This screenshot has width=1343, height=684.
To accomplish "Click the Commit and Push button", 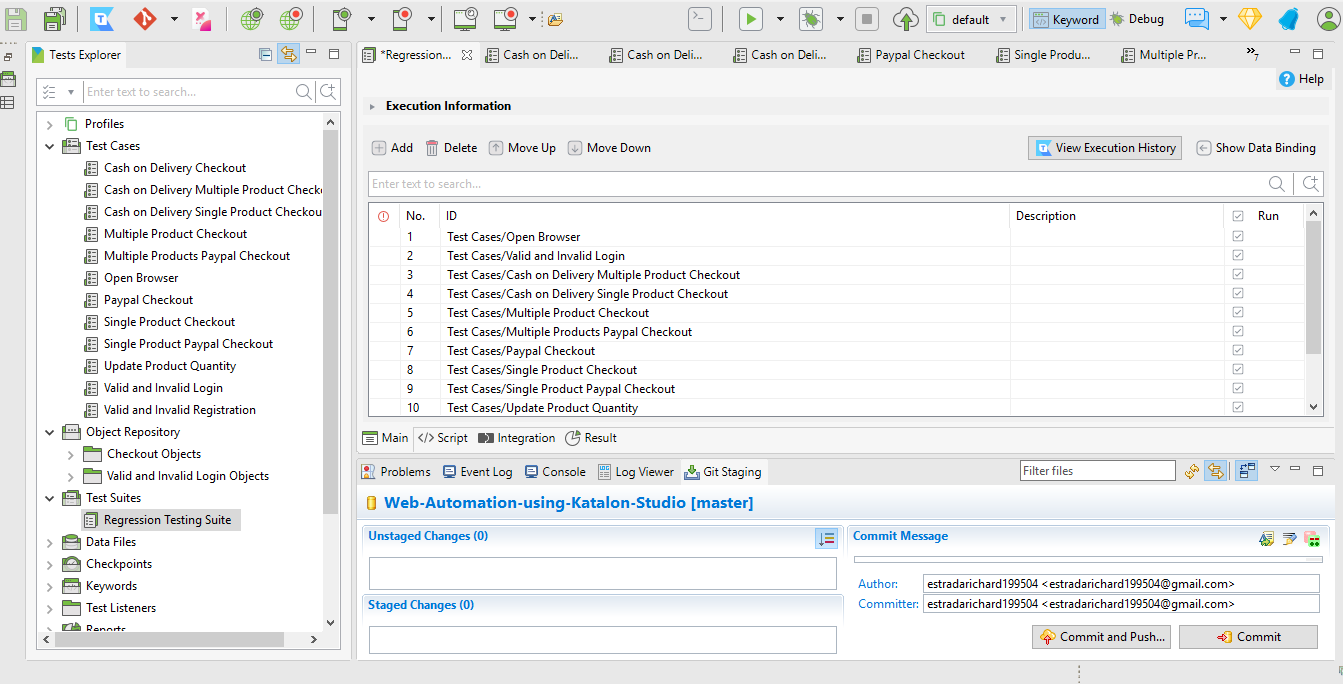I will click(1101, 637).
